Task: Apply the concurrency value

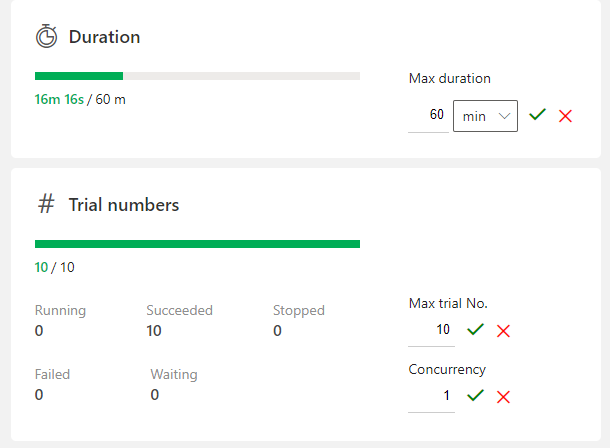Action: [x=476, y=395]
